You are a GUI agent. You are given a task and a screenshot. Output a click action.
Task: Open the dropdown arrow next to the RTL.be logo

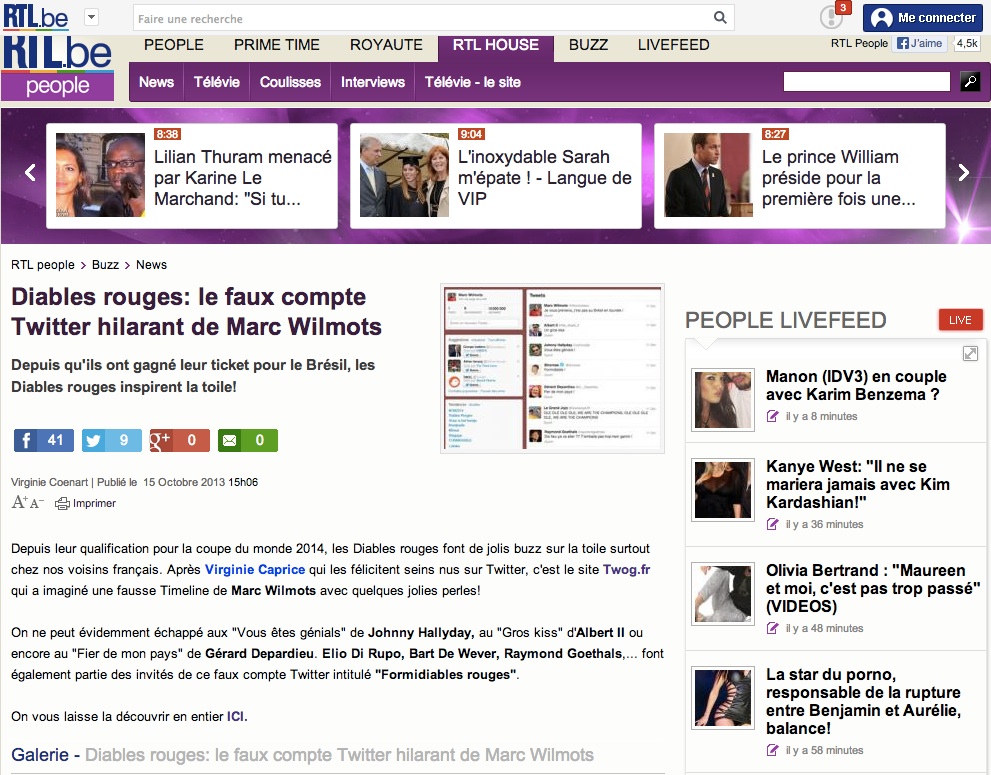point(90,17)
